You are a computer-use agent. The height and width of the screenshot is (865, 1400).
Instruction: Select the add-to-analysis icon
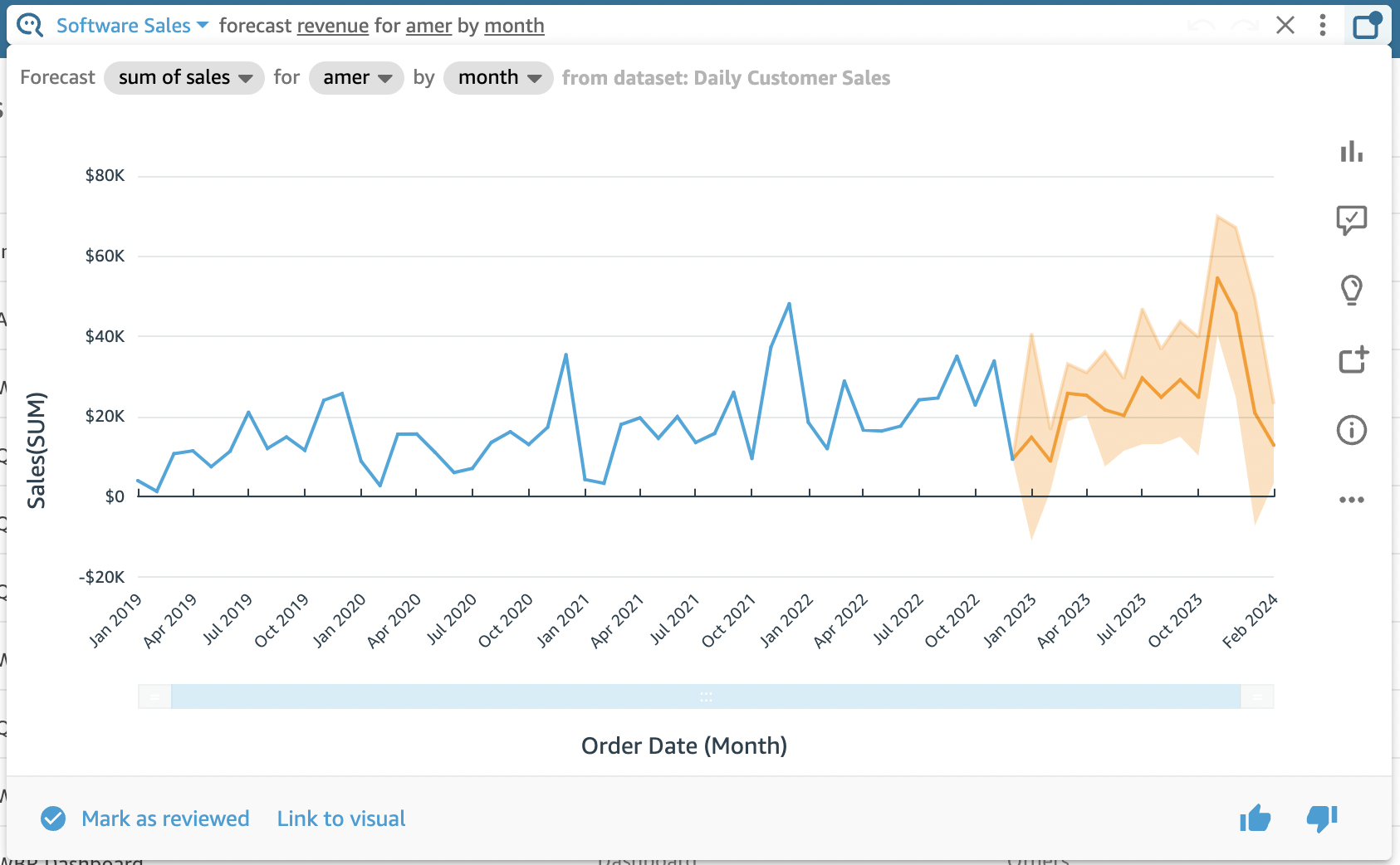click(x=1352, y=359)
